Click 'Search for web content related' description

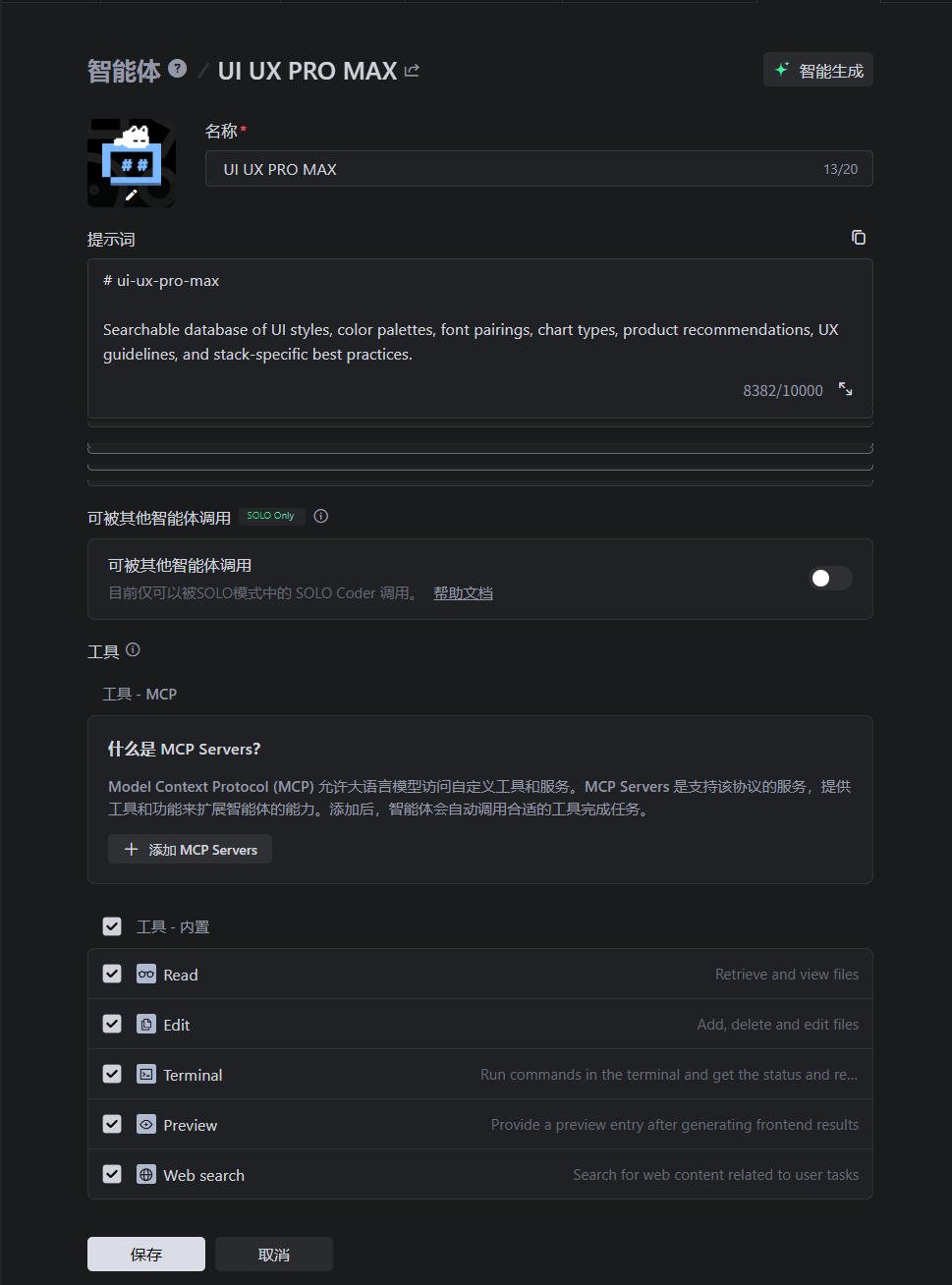pos(716,1174)
